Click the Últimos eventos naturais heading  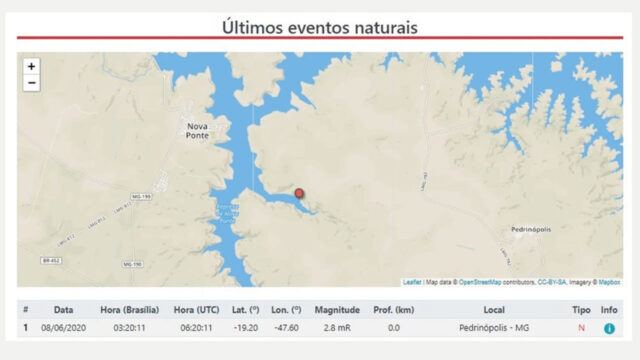pos(320,27)
